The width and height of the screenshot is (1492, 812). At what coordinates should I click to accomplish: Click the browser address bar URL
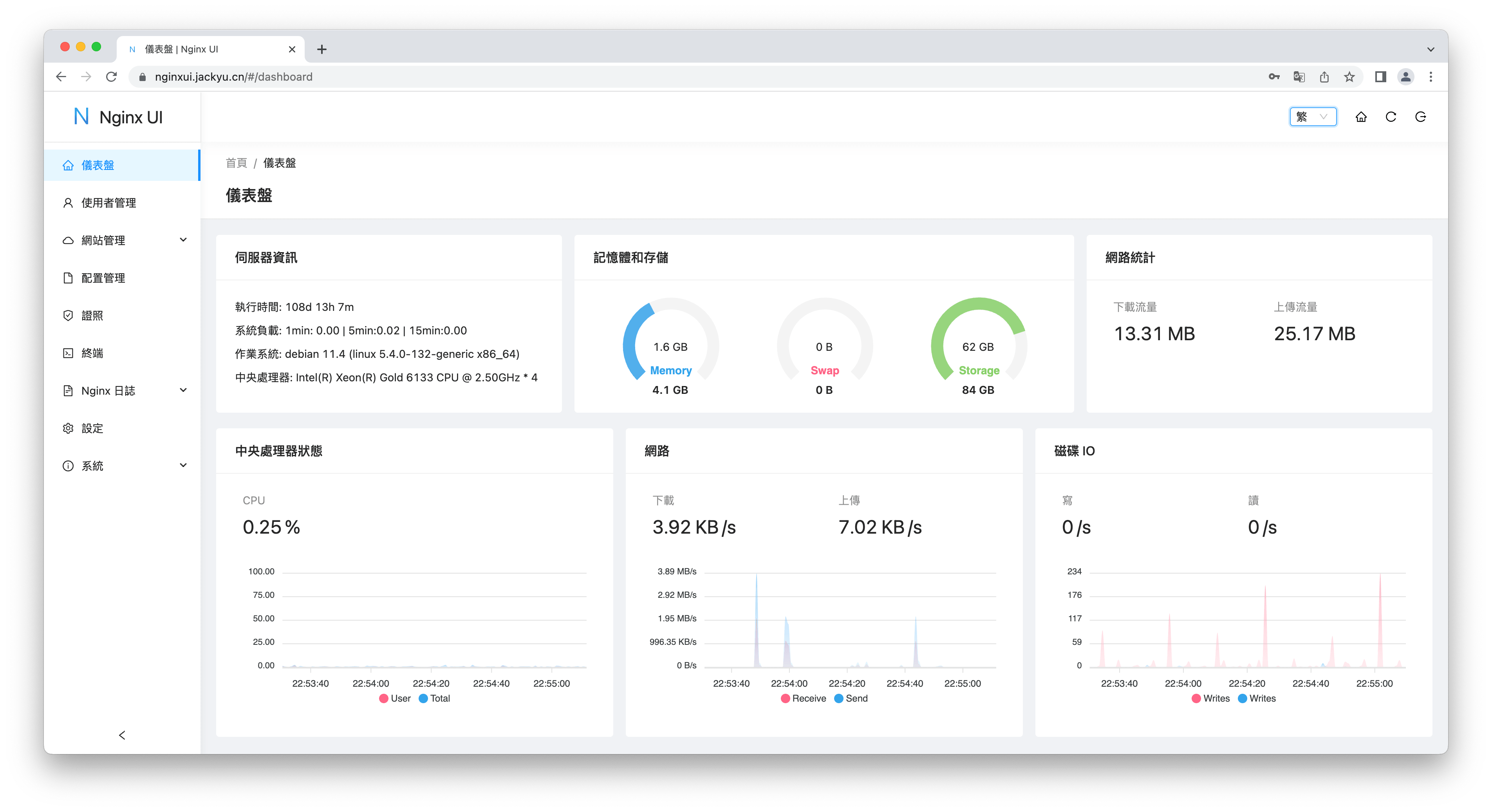click(x=233, y=77)
